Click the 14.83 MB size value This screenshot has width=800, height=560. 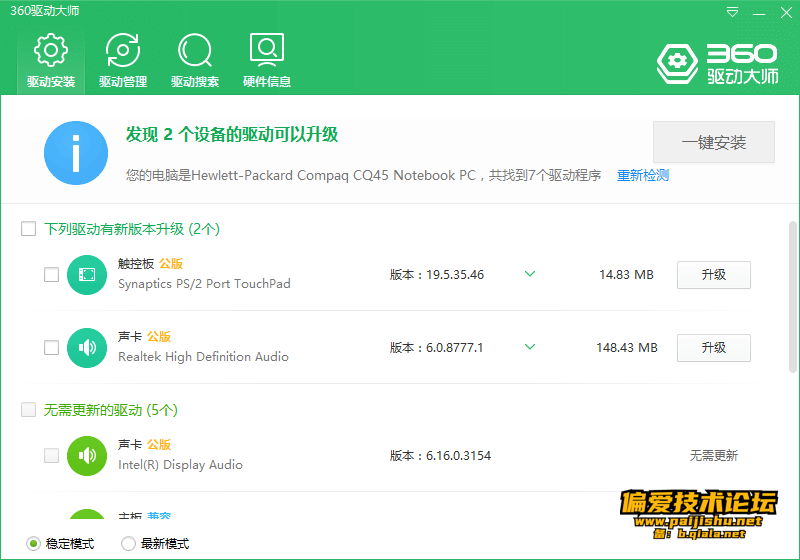626,275
